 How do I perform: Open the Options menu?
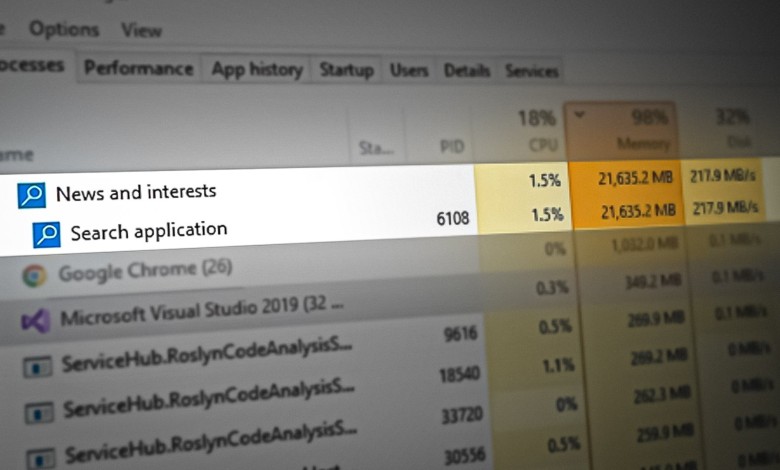point(64,29)
